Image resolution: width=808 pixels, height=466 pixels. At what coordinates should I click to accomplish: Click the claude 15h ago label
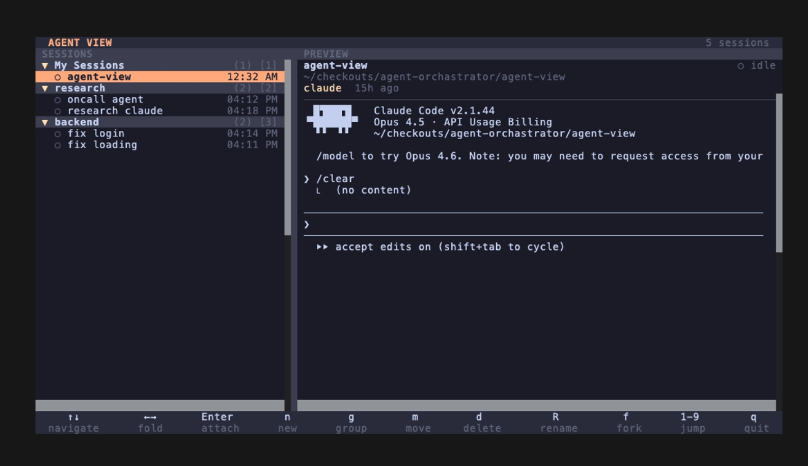[x=351, y=88]
